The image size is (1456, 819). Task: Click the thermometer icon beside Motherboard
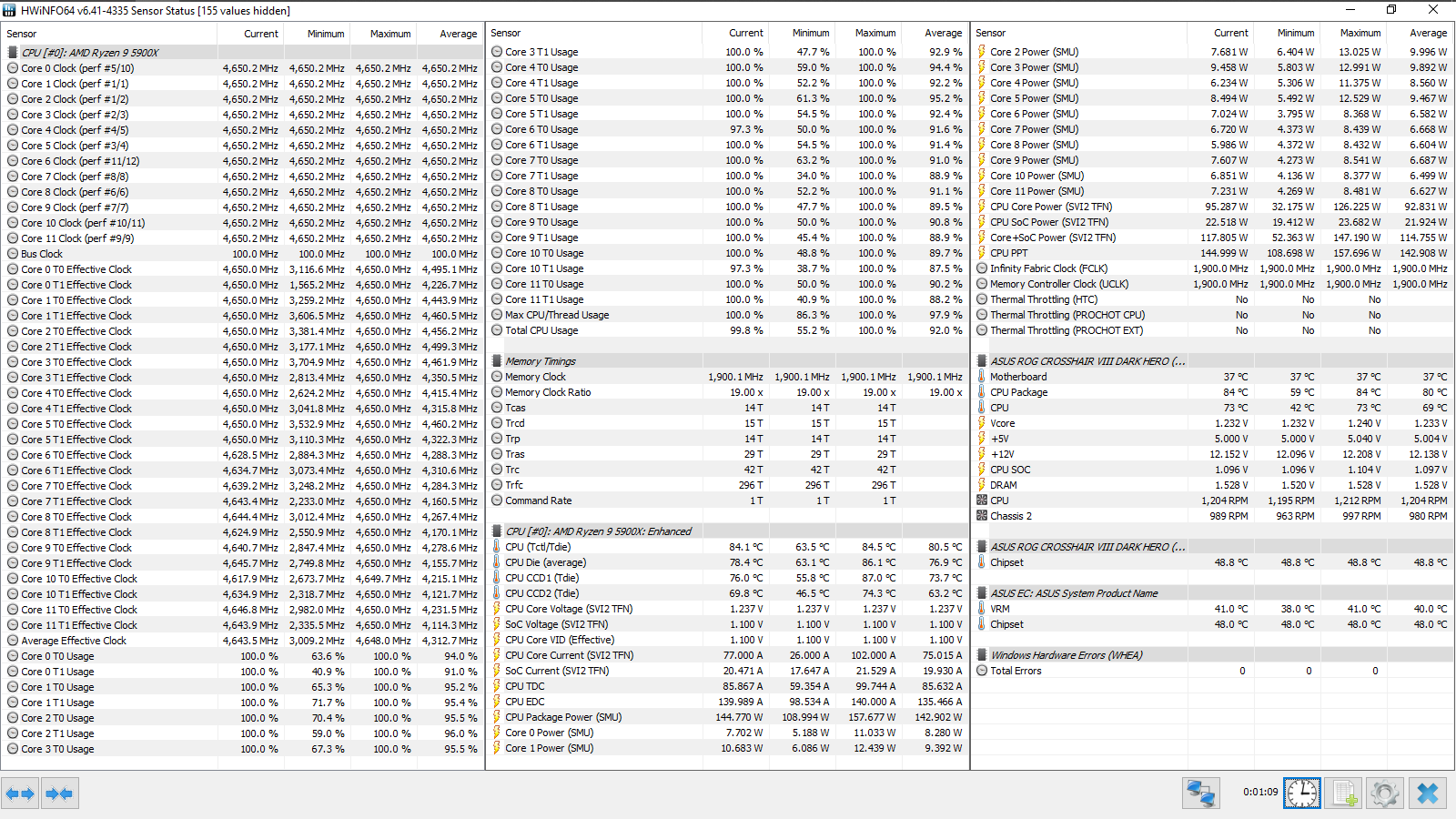(x=982, y=377)
